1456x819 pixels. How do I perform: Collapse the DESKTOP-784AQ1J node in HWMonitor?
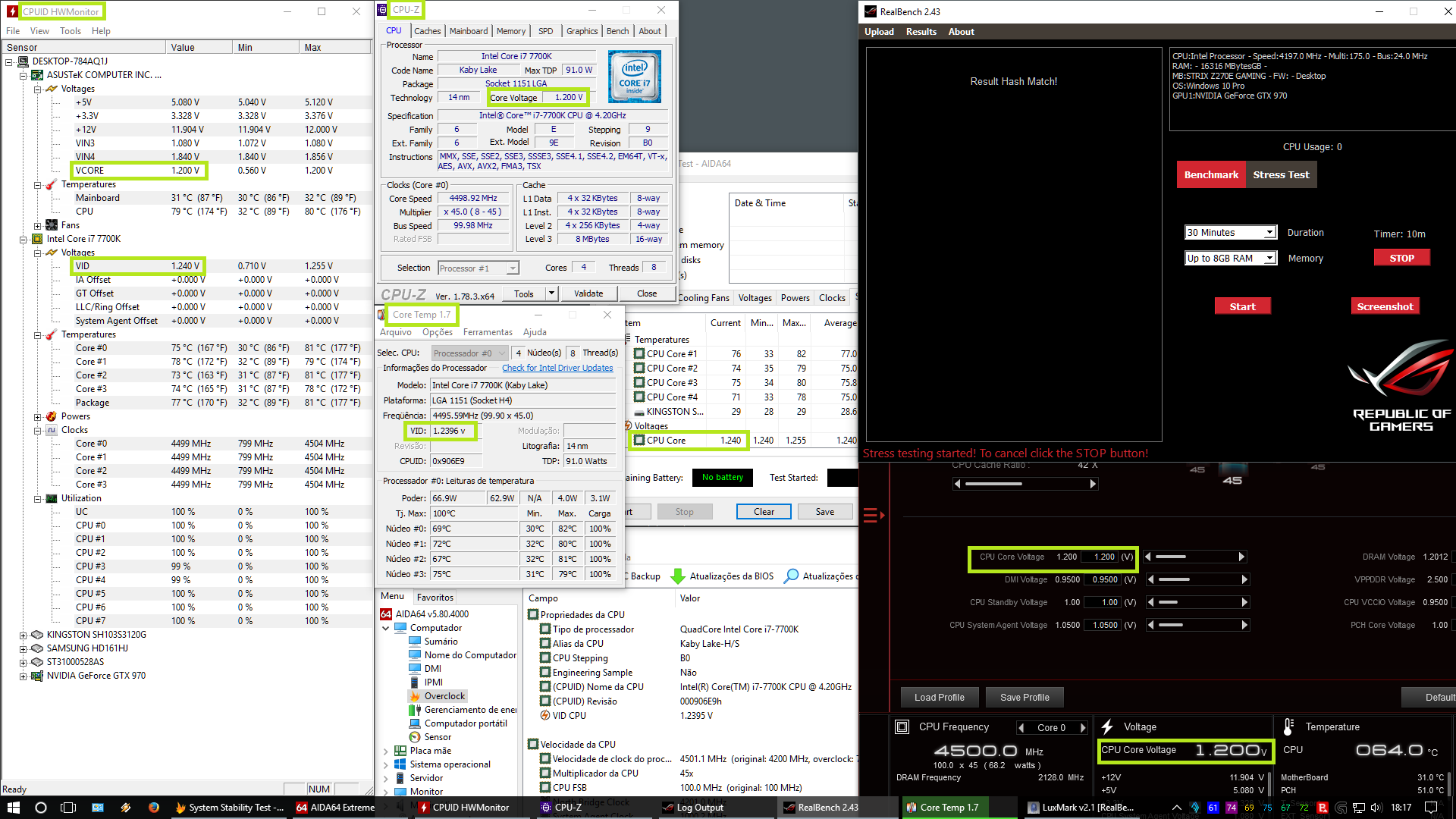tap(9, 61)
